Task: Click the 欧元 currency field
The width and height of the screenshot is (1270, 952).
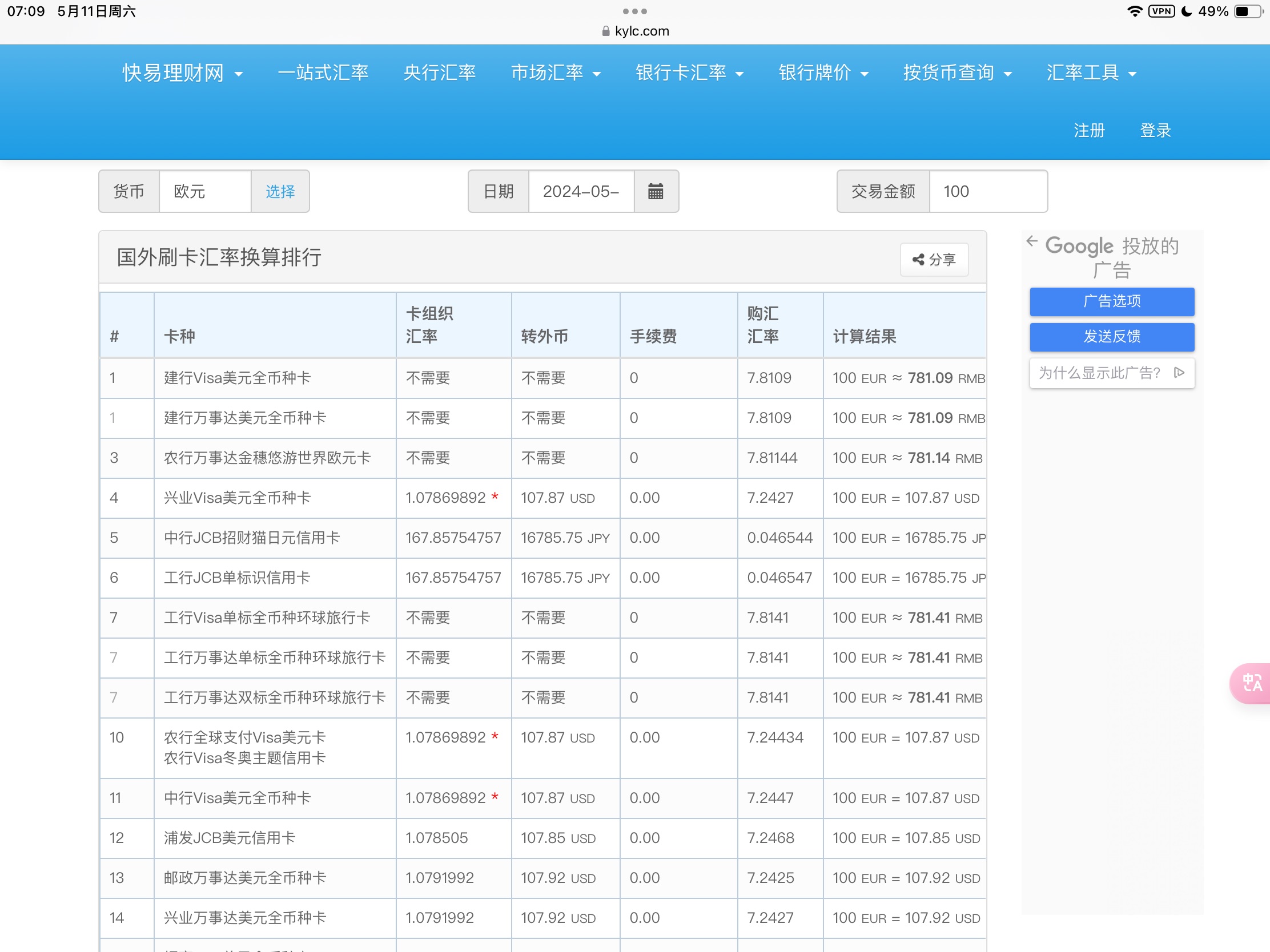Action: [205, 191]
